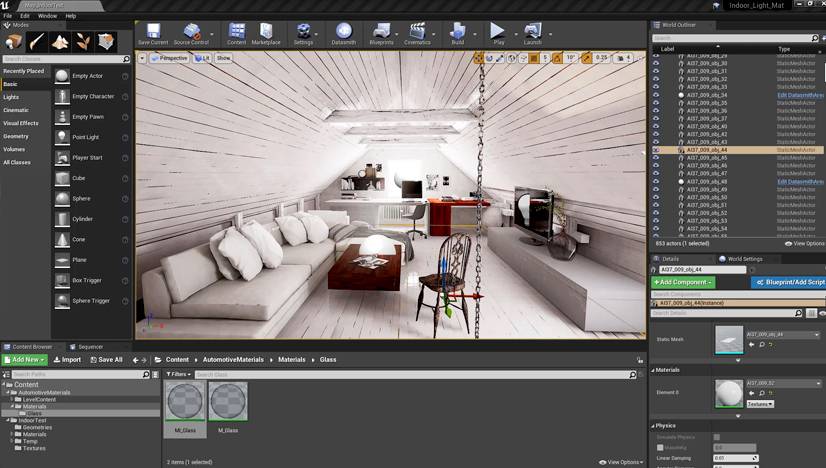Click the Add Component button
This screenshot has height=468, width=826.
683,282
